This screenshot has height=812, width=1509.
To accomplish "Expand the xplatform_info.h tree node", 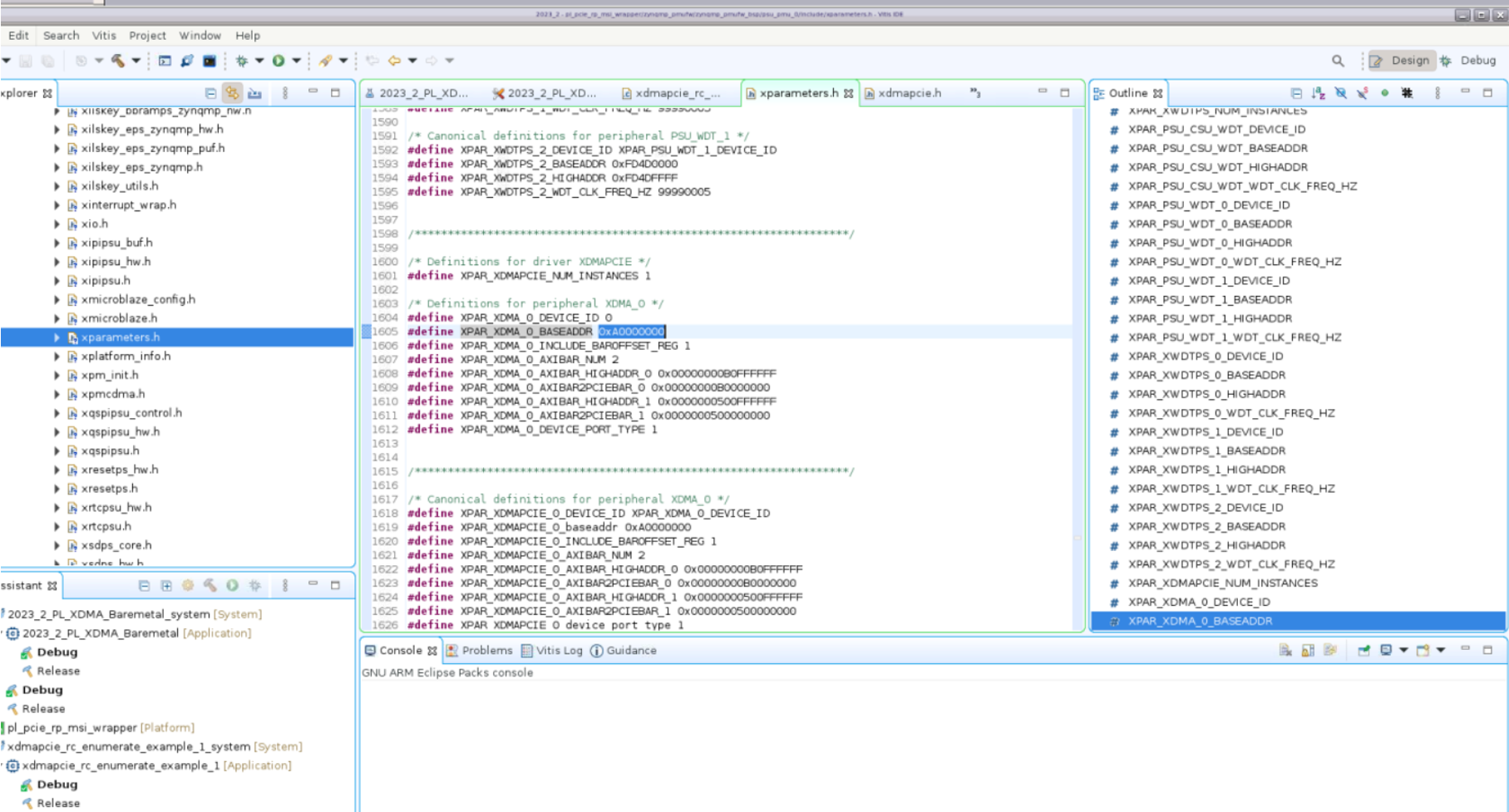I will pos(57,357).
